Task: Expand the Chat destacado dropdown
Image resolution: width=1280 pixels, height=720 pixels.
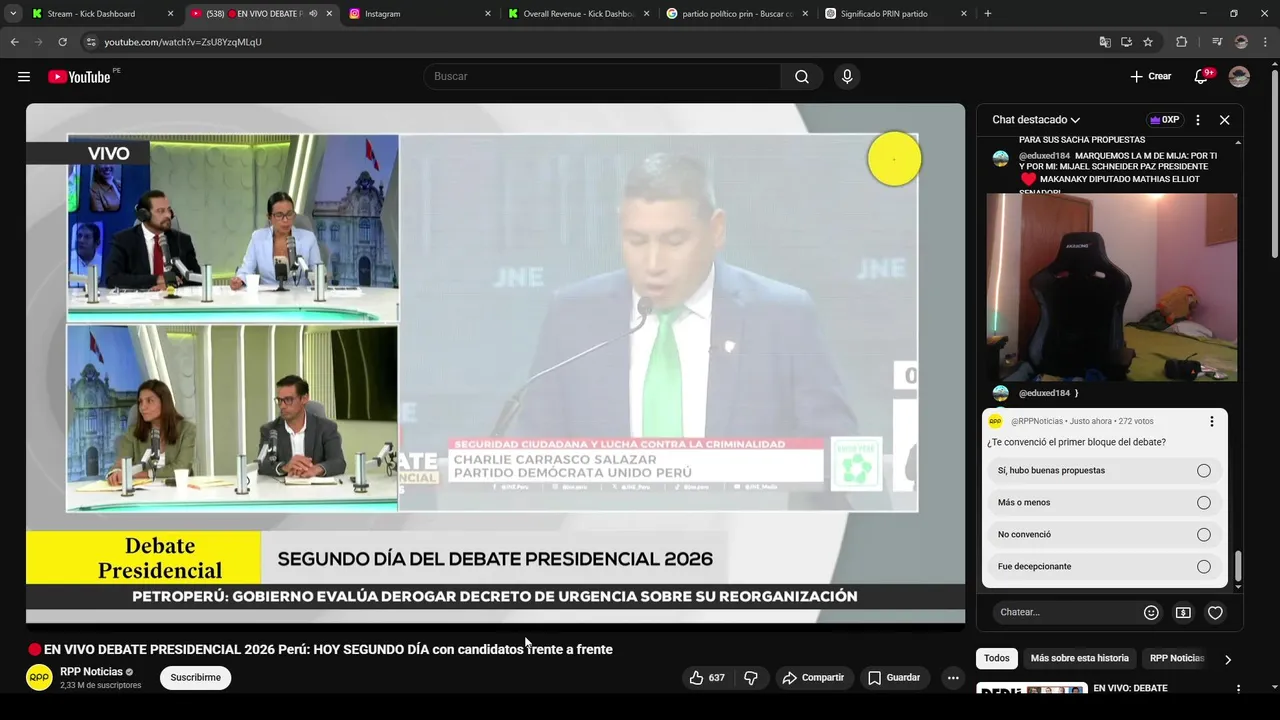Action: pyautogui.click(x=1036, y=120)
